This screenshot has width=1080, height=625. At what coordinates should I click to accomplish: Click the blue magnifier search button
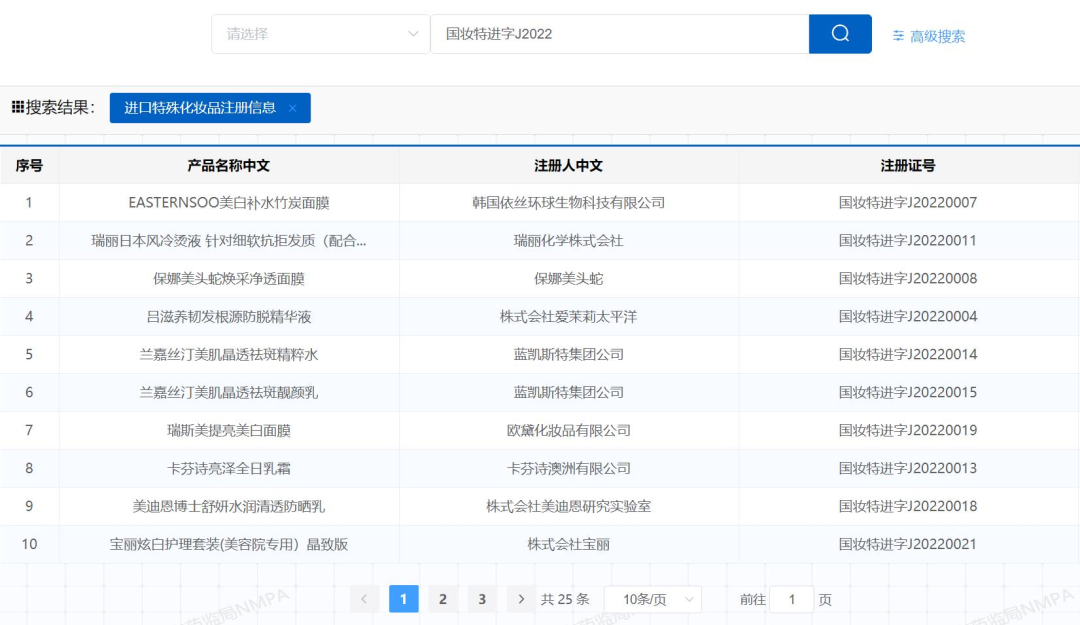[x=840, y=34]
